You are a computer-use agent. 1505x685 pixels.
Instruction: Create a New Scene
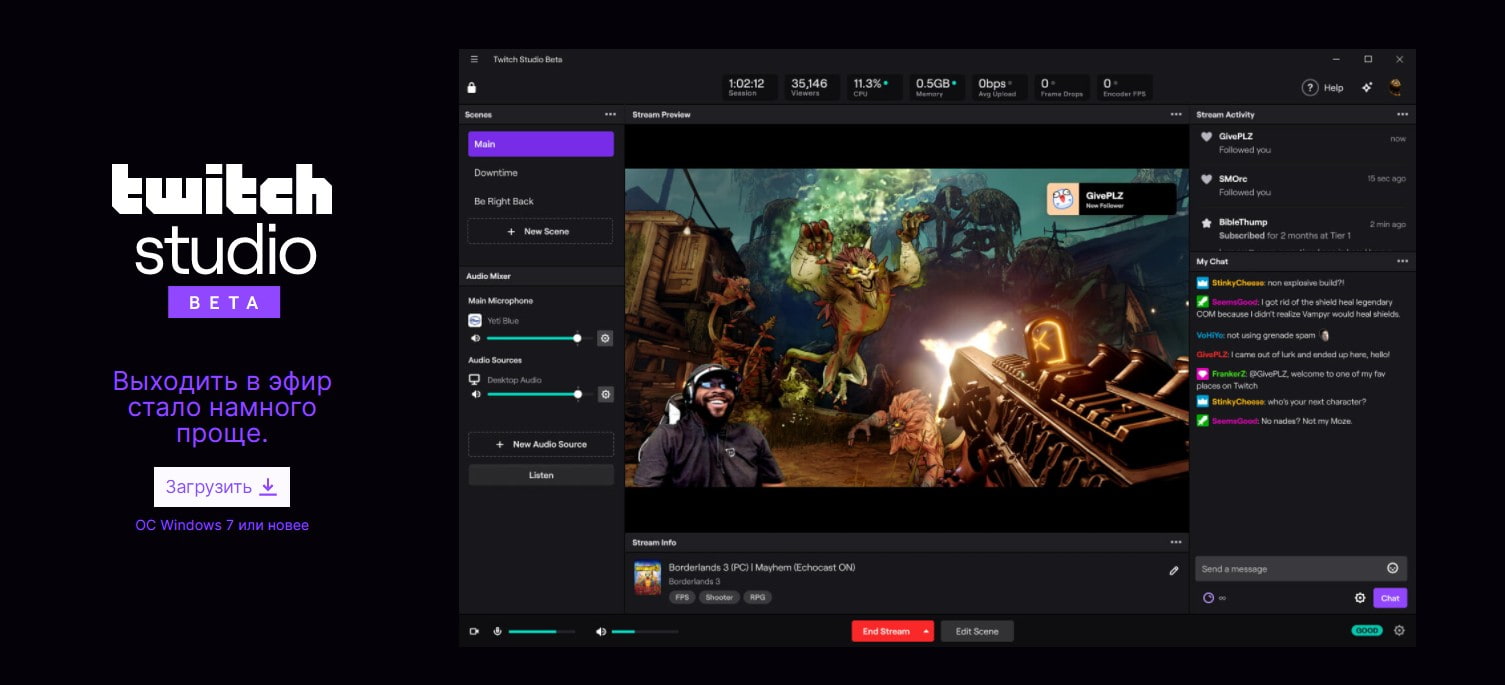[x=540, y=231]
